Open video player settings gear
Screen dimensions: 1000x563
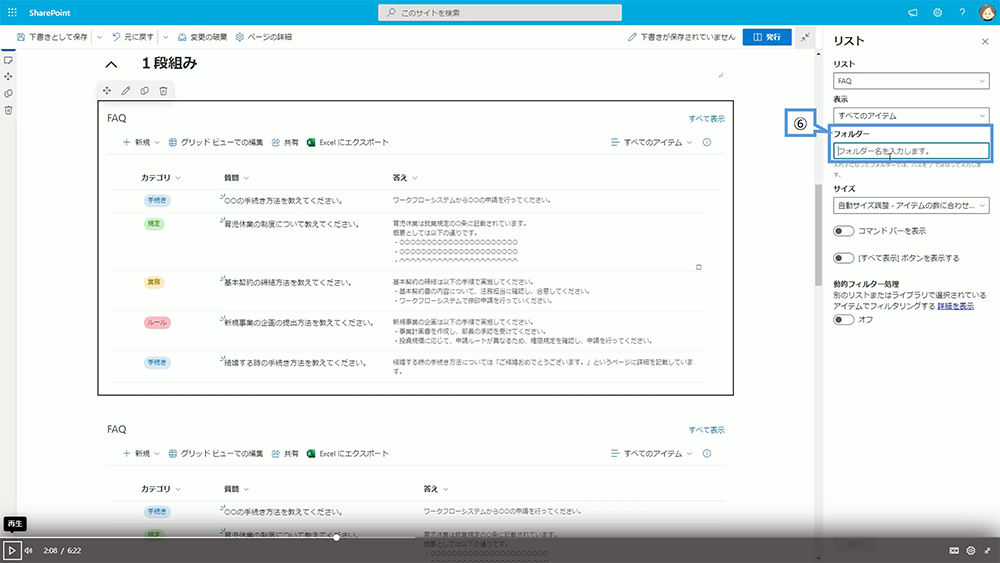pos(971,551)
